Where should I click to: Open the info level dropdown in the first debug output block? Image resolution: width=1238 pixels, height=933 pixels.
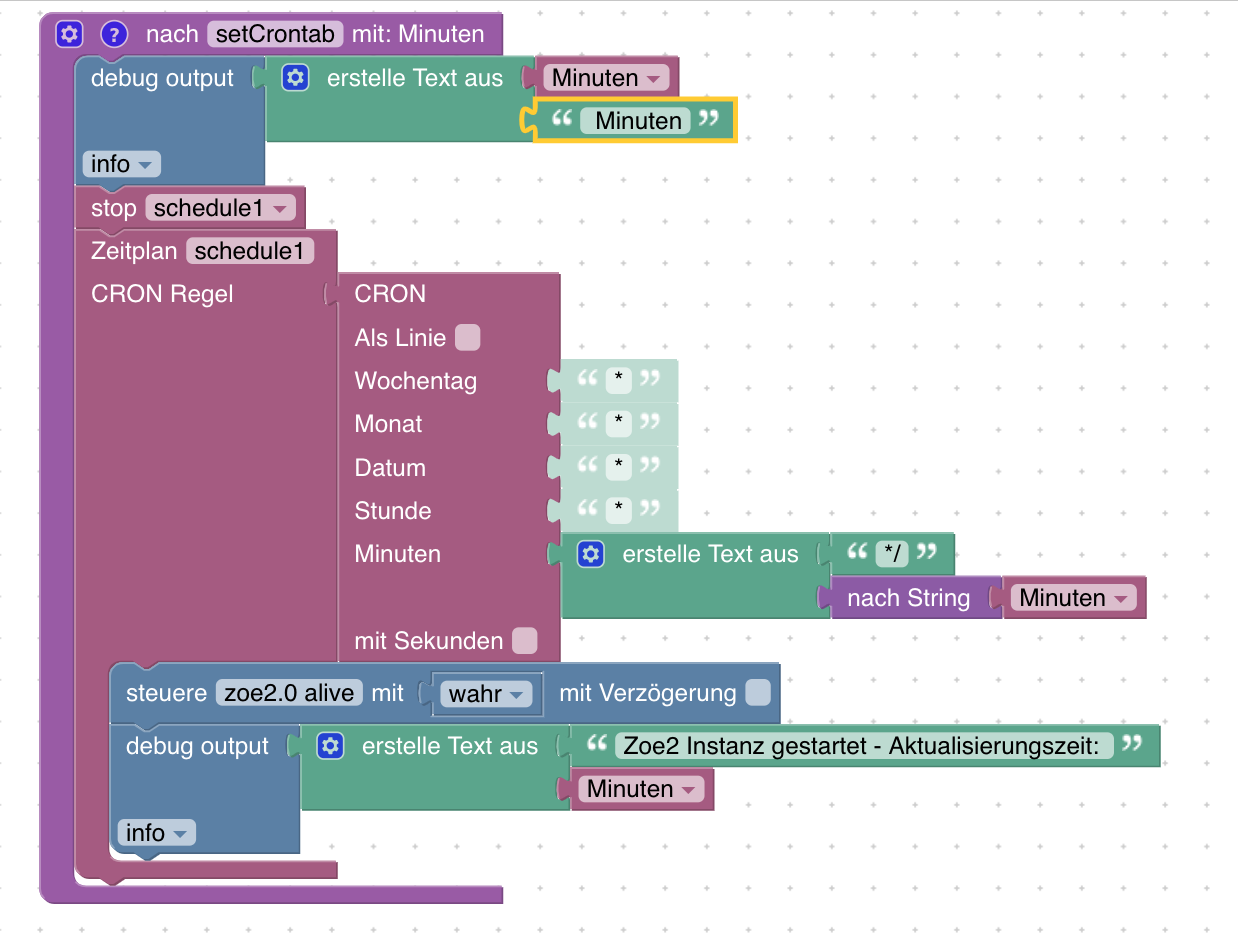[x=122, y=164]
